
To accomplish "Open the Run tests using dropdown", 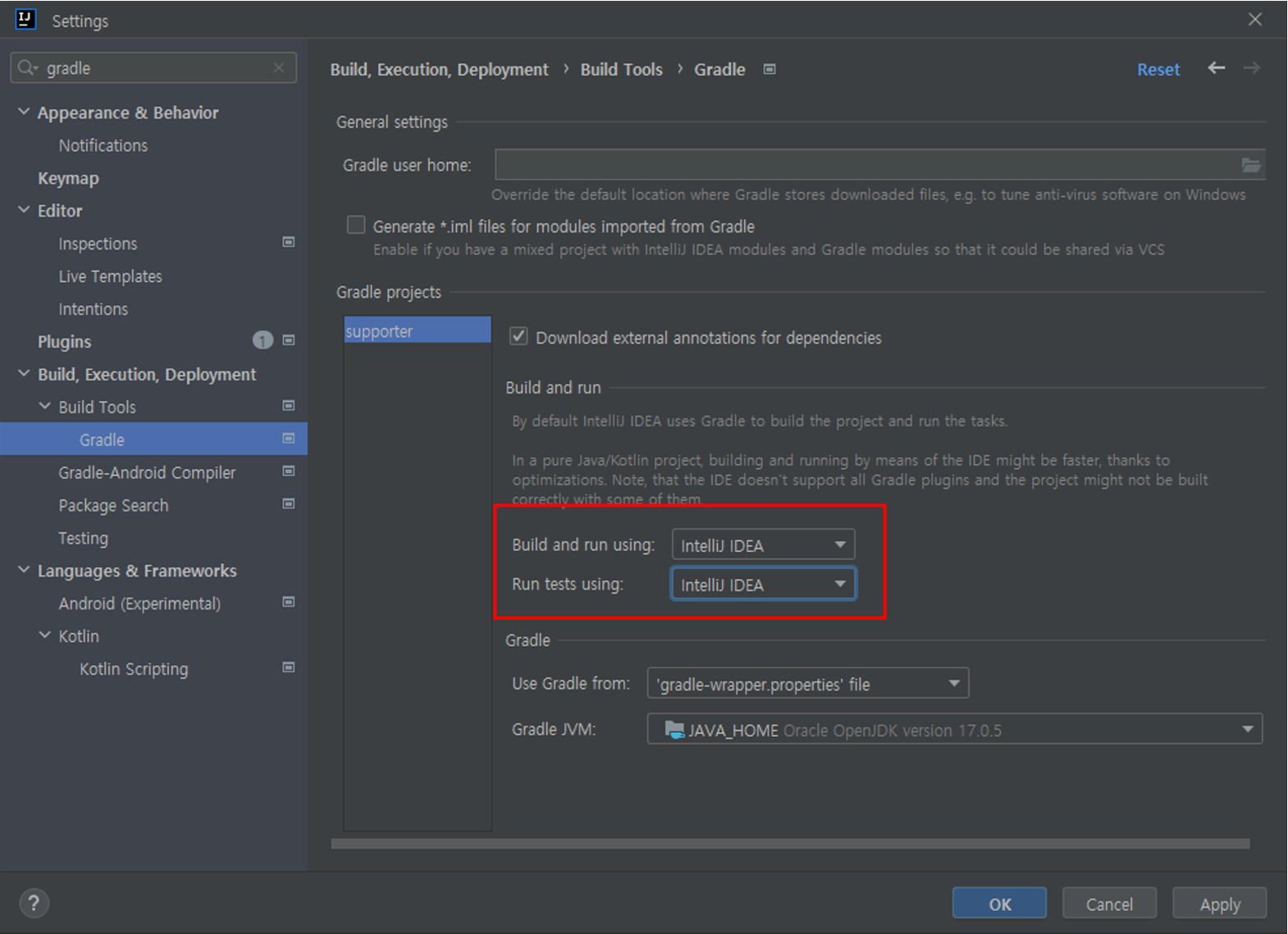I will [763, 585].
